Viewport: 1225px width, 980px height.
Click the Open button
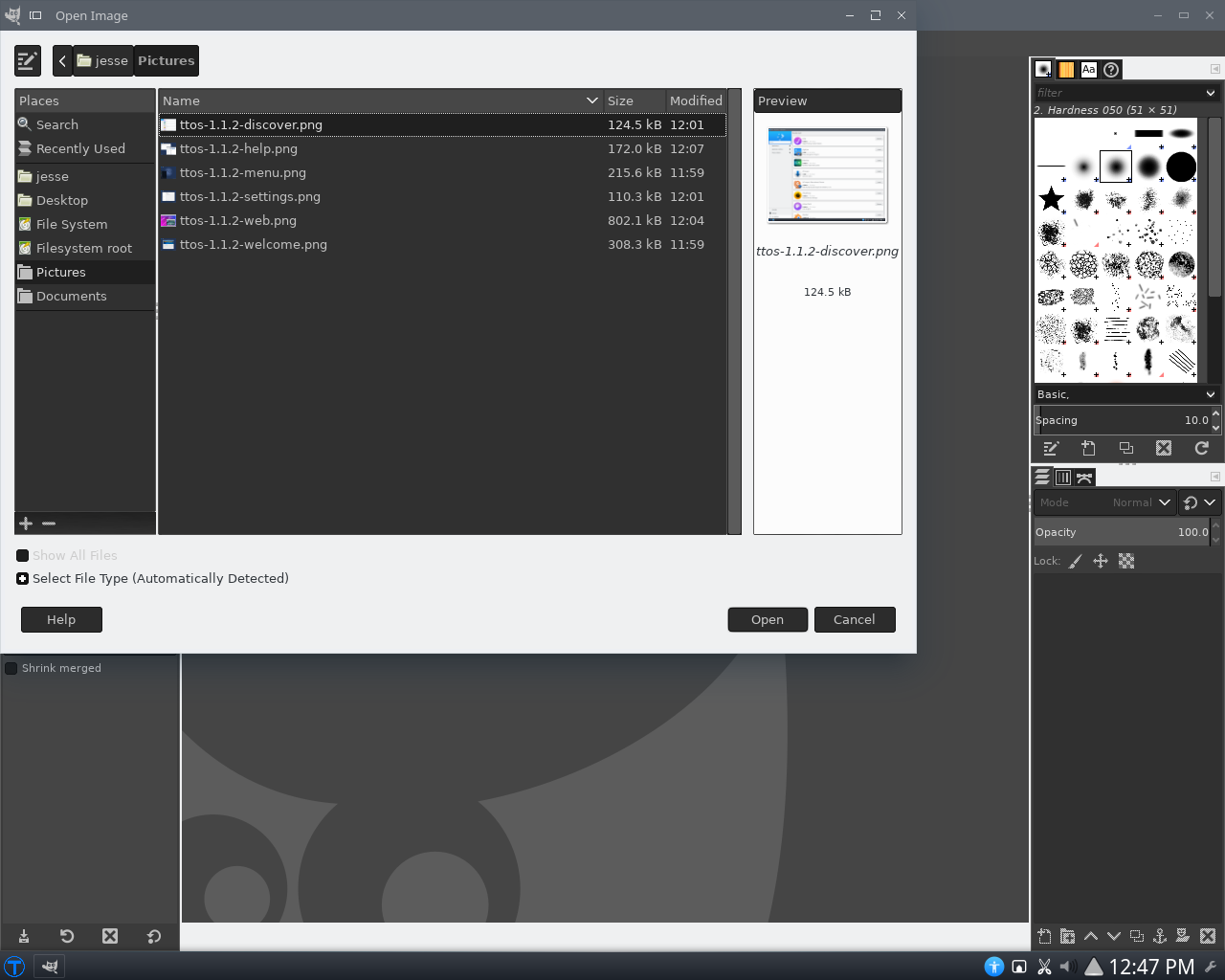(x=768, y=619)
